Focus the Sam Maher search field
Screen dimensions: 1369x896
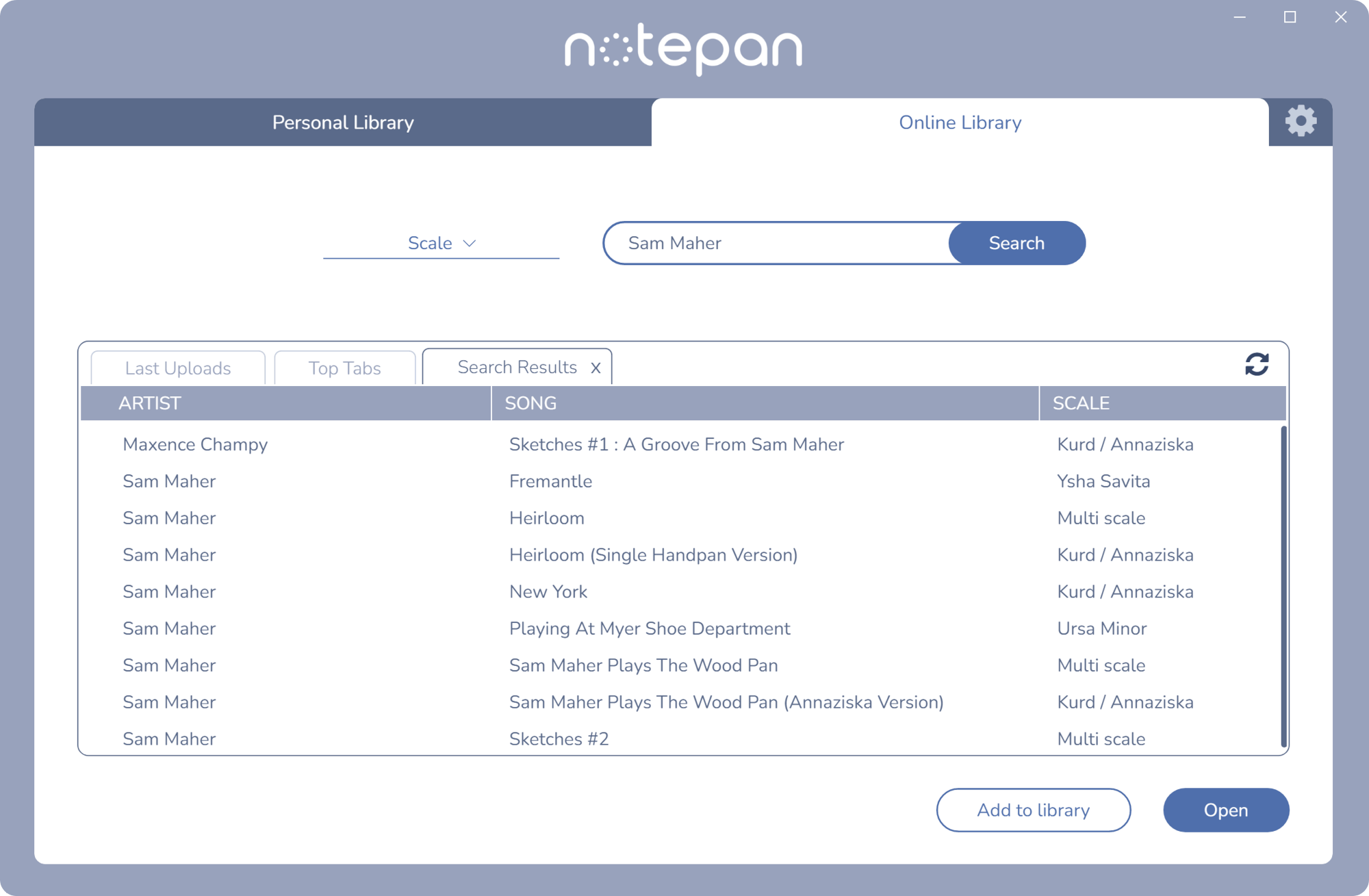[x=777, y=243]
